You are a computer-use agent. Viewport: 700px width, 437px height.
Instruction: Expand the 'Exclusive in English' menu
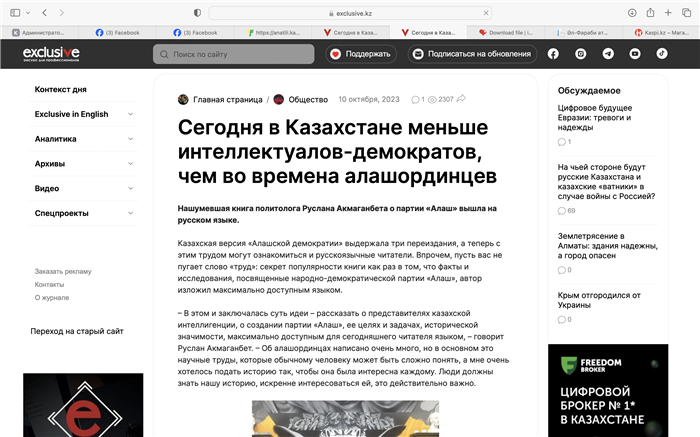point(131,114)
